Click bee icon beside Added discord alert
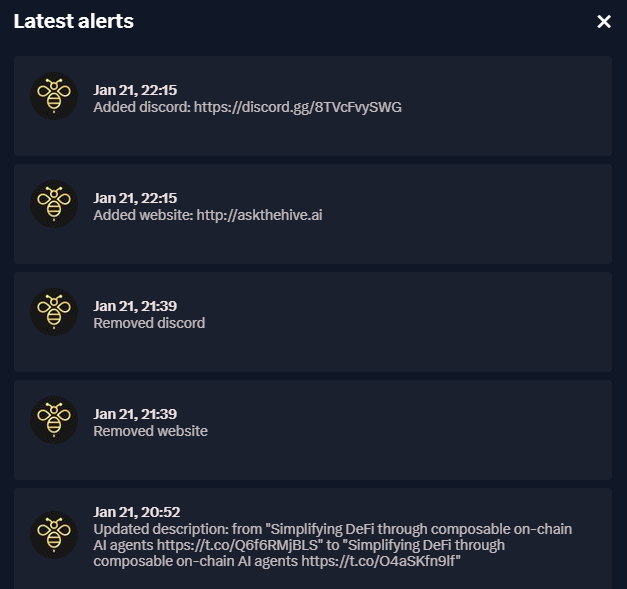This screenshot has width=627, height=589. (53, 96)
